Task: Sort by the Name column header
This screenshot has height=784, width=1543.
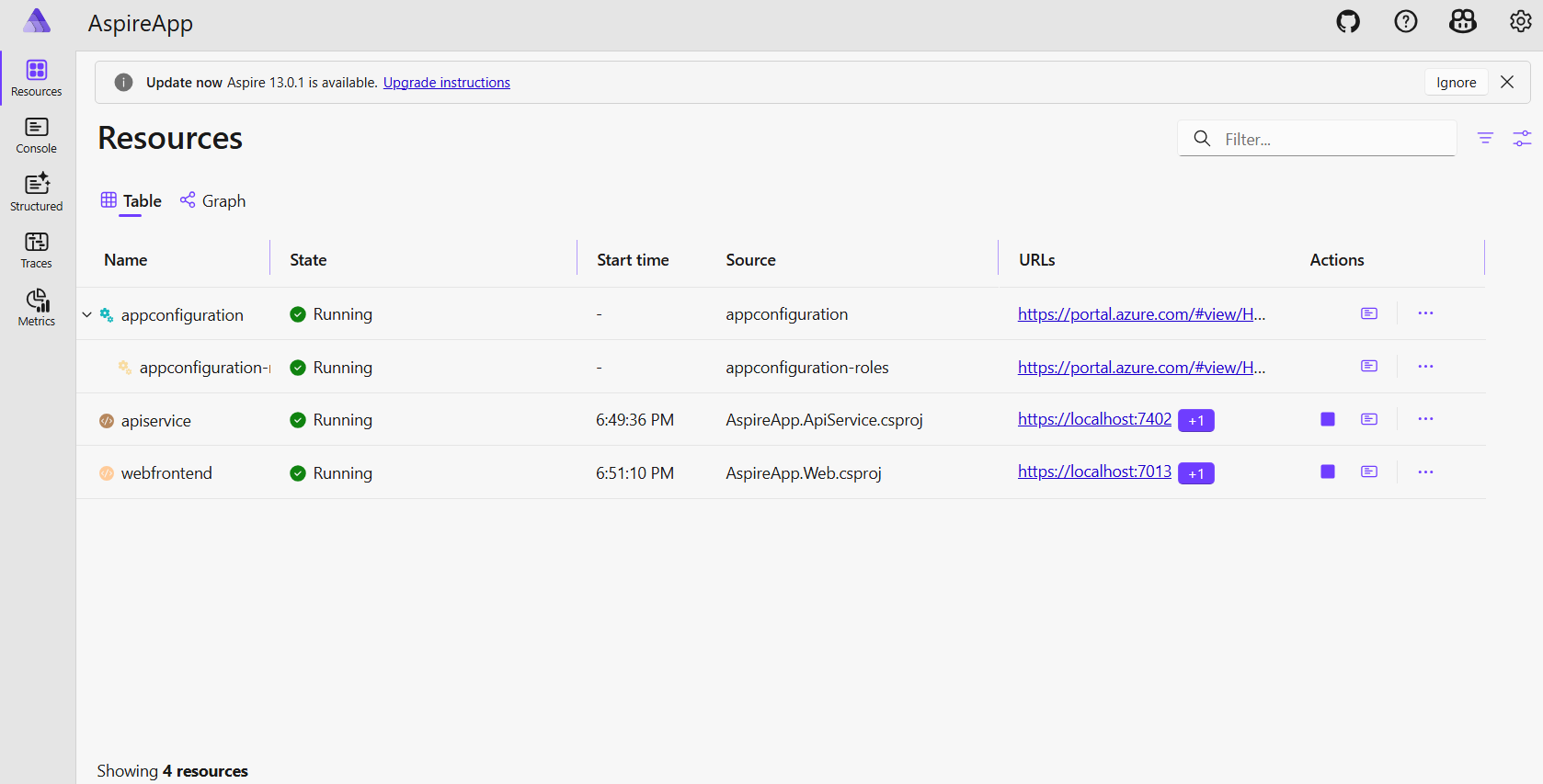Action: 126,260
